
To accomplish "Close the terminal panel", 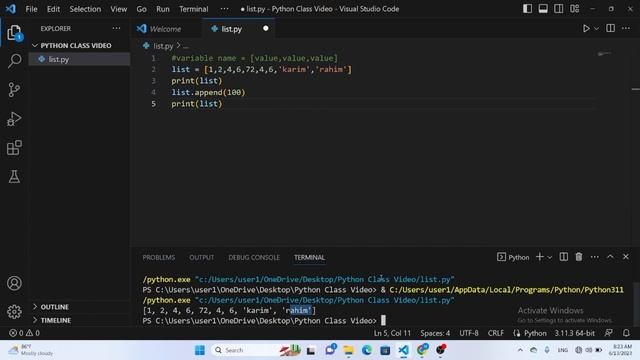I will [626, 257].
